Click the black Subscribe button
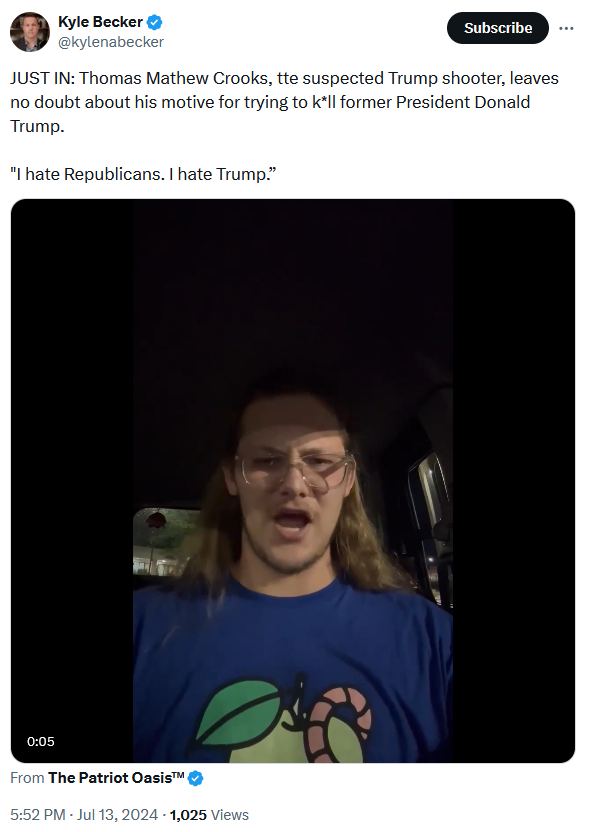This screenshot has width=589, height=832. coord(498,28)
